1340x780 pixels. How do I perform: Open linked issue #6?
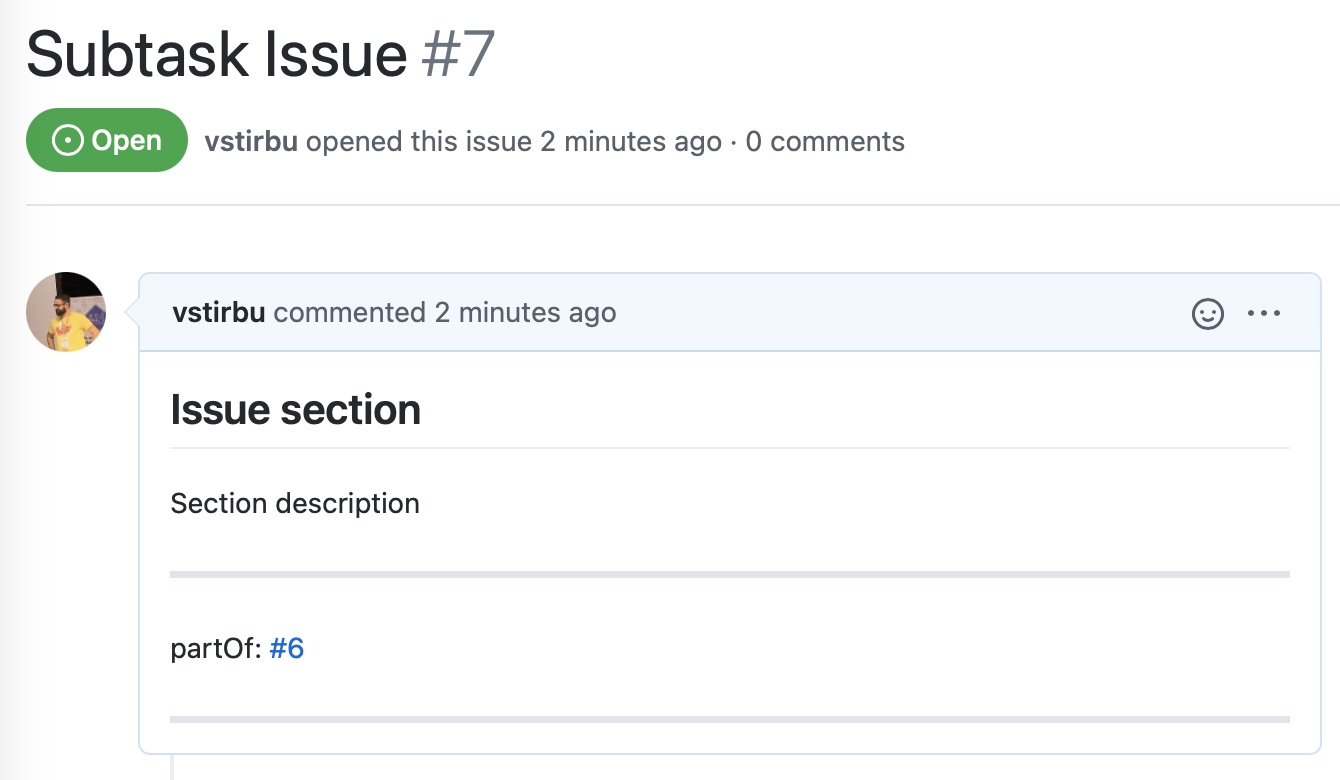pyautogui.click(x=287, y=649)
